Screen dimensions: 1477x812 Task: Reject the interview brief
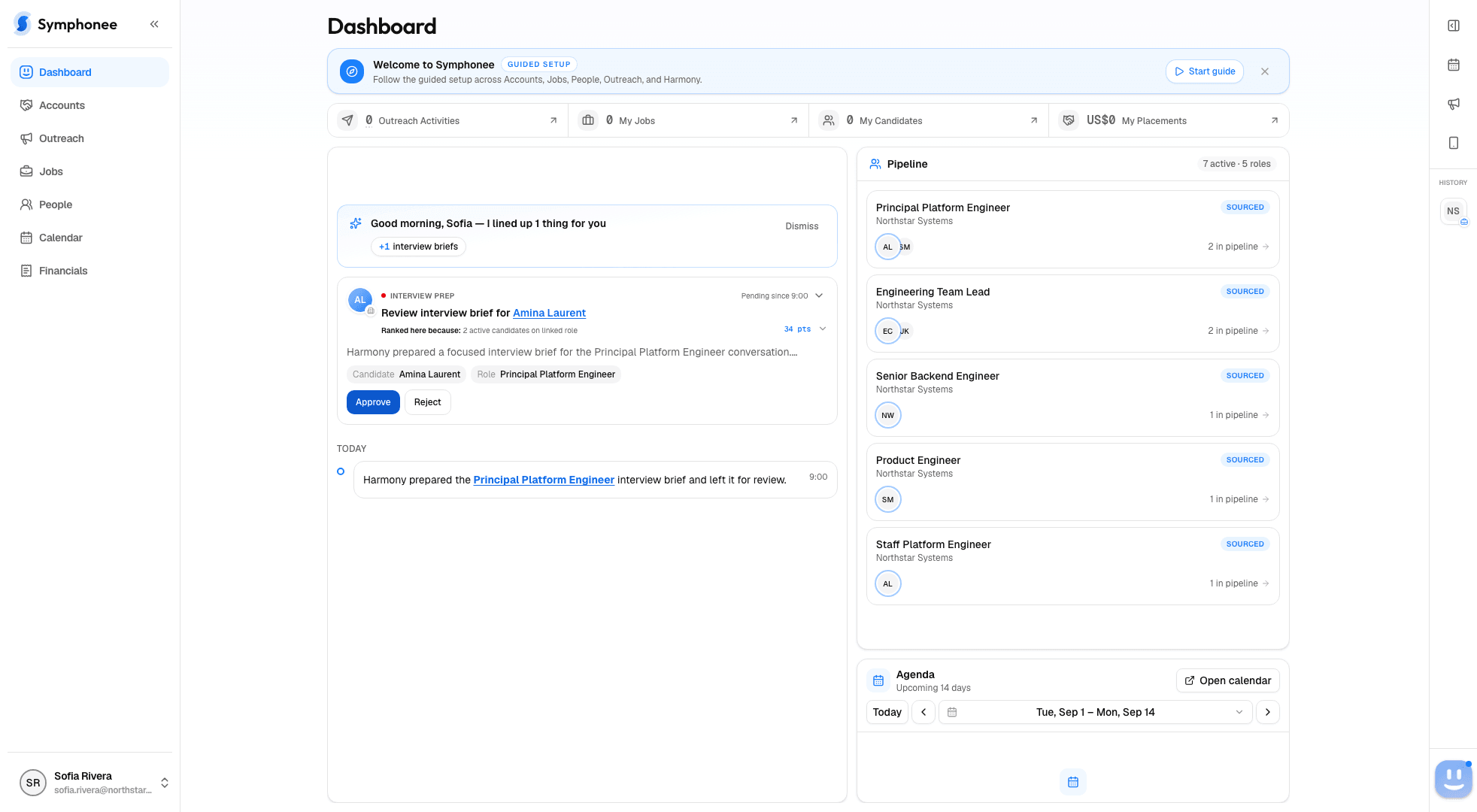point(427,402)
